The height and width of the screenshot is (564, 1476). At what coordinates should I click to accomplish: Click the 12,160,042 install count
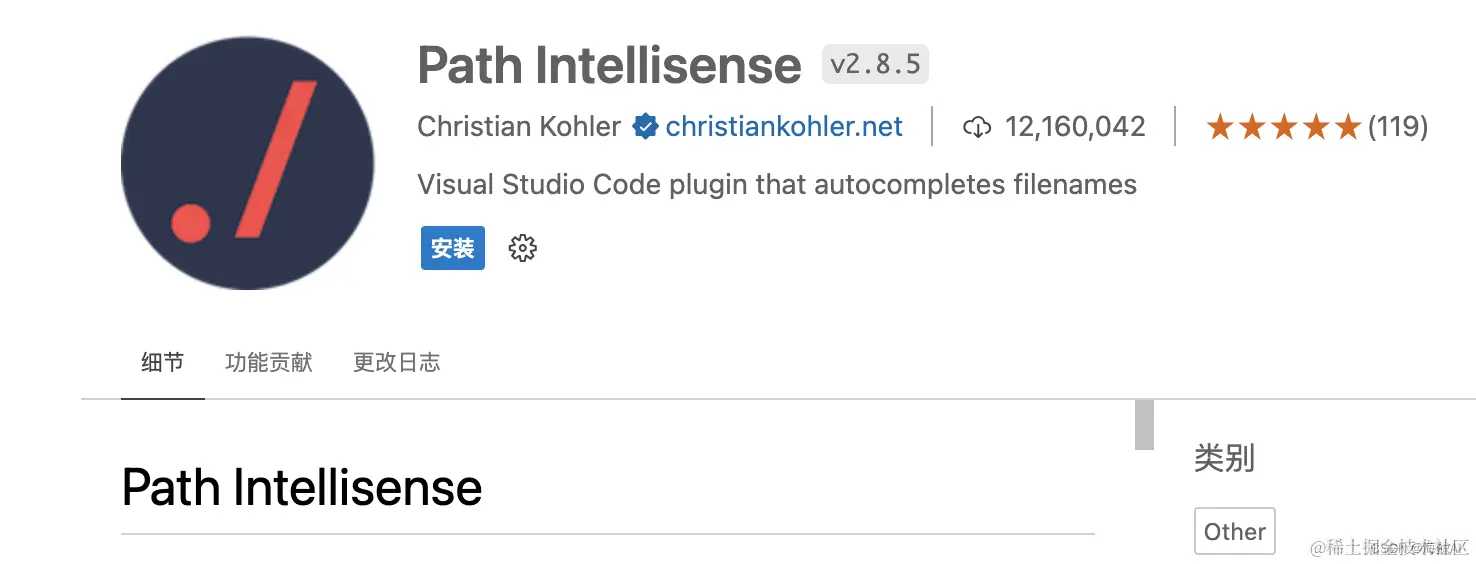[1075, 127]
